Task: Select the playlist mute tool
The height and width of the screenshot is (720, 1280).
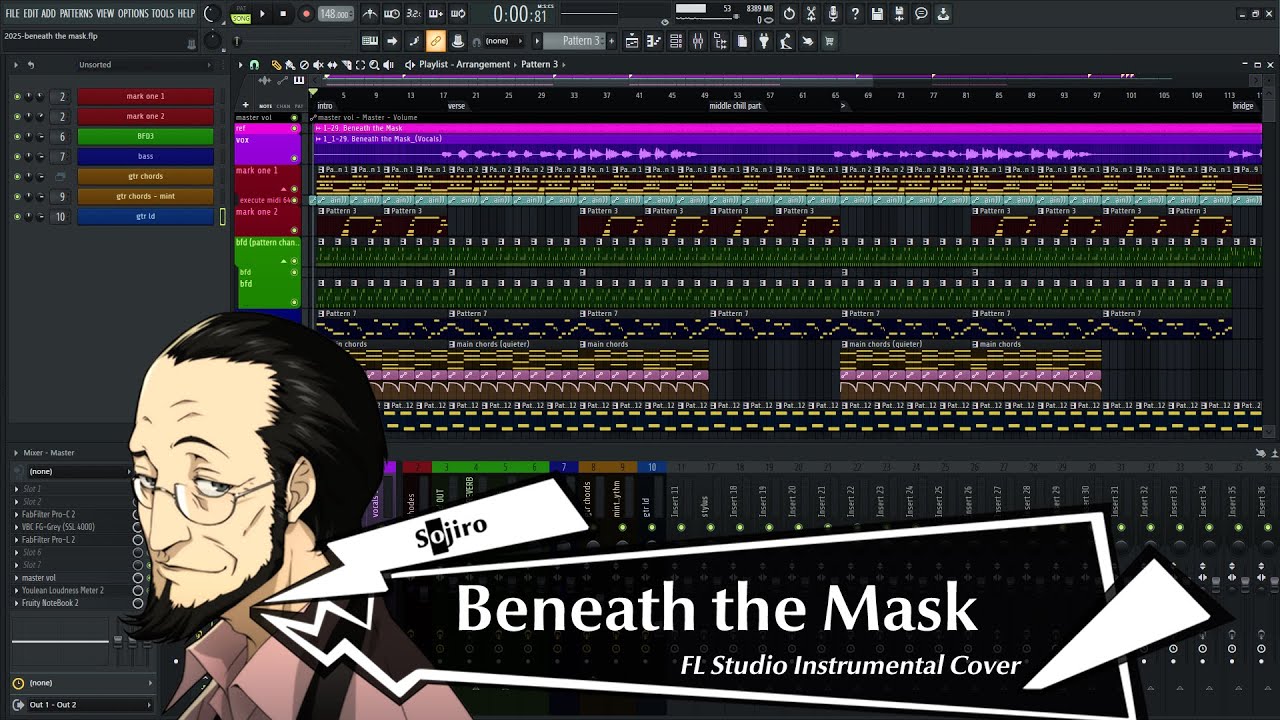Action: click(318, 64)
